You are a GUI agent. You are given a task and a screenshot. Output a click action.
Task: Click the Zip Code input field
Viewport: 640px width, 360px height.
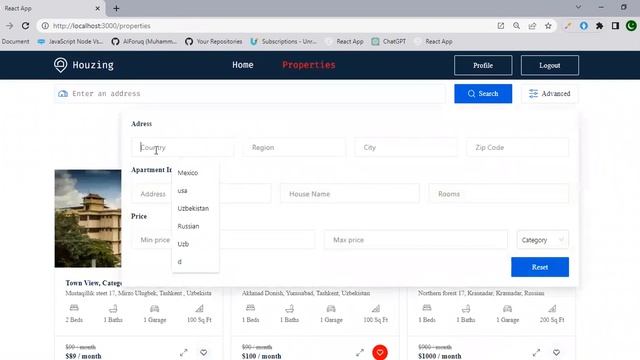(x=518, y=147)
